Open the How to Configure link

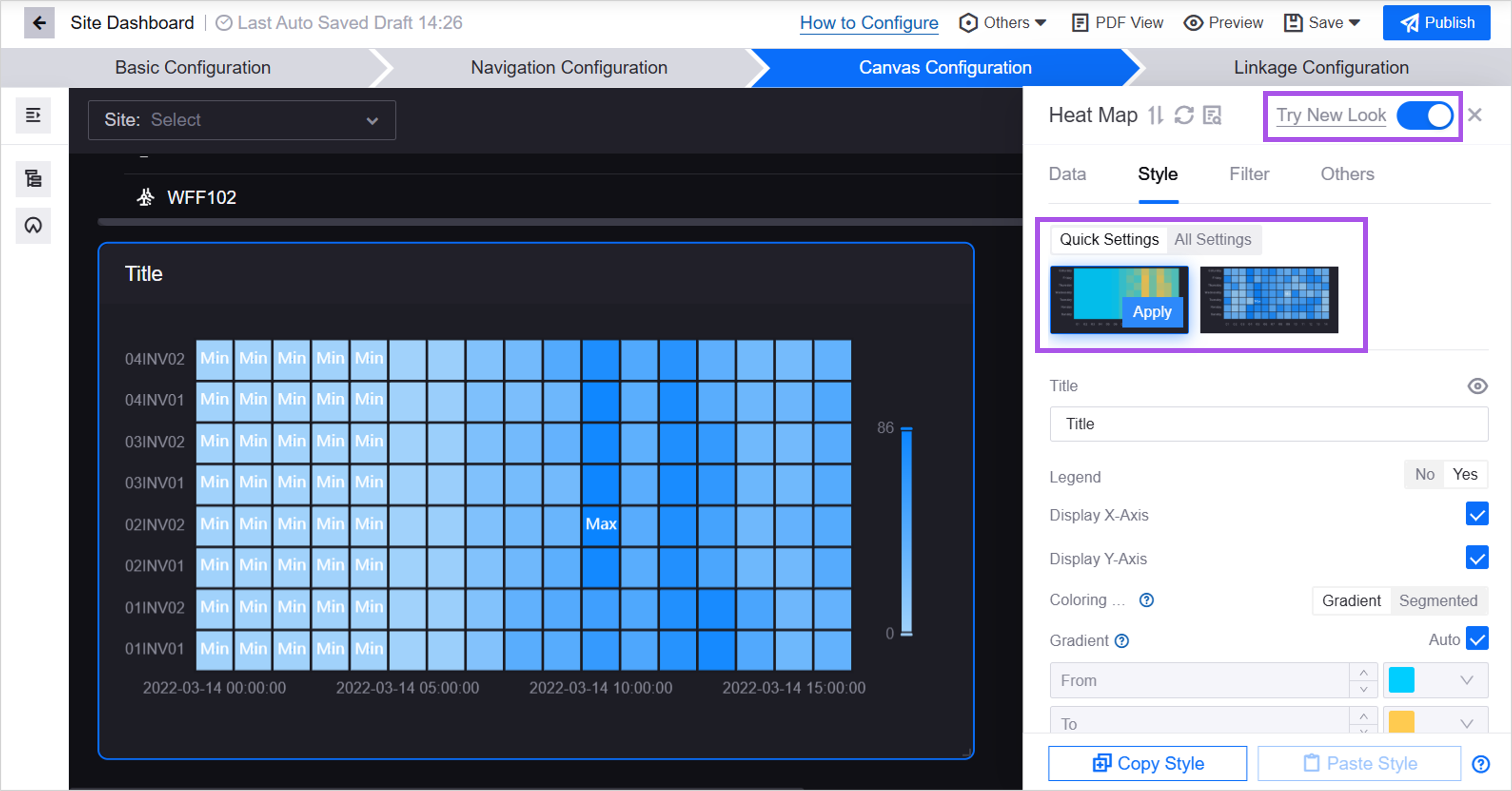tap(869, 23)
